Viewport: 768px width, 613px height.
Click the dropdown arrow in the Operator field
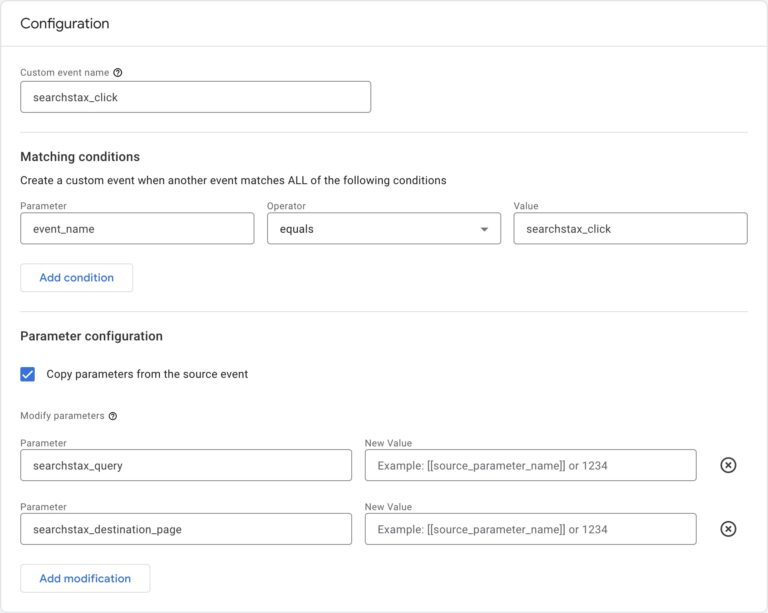(x=484, y=229)
